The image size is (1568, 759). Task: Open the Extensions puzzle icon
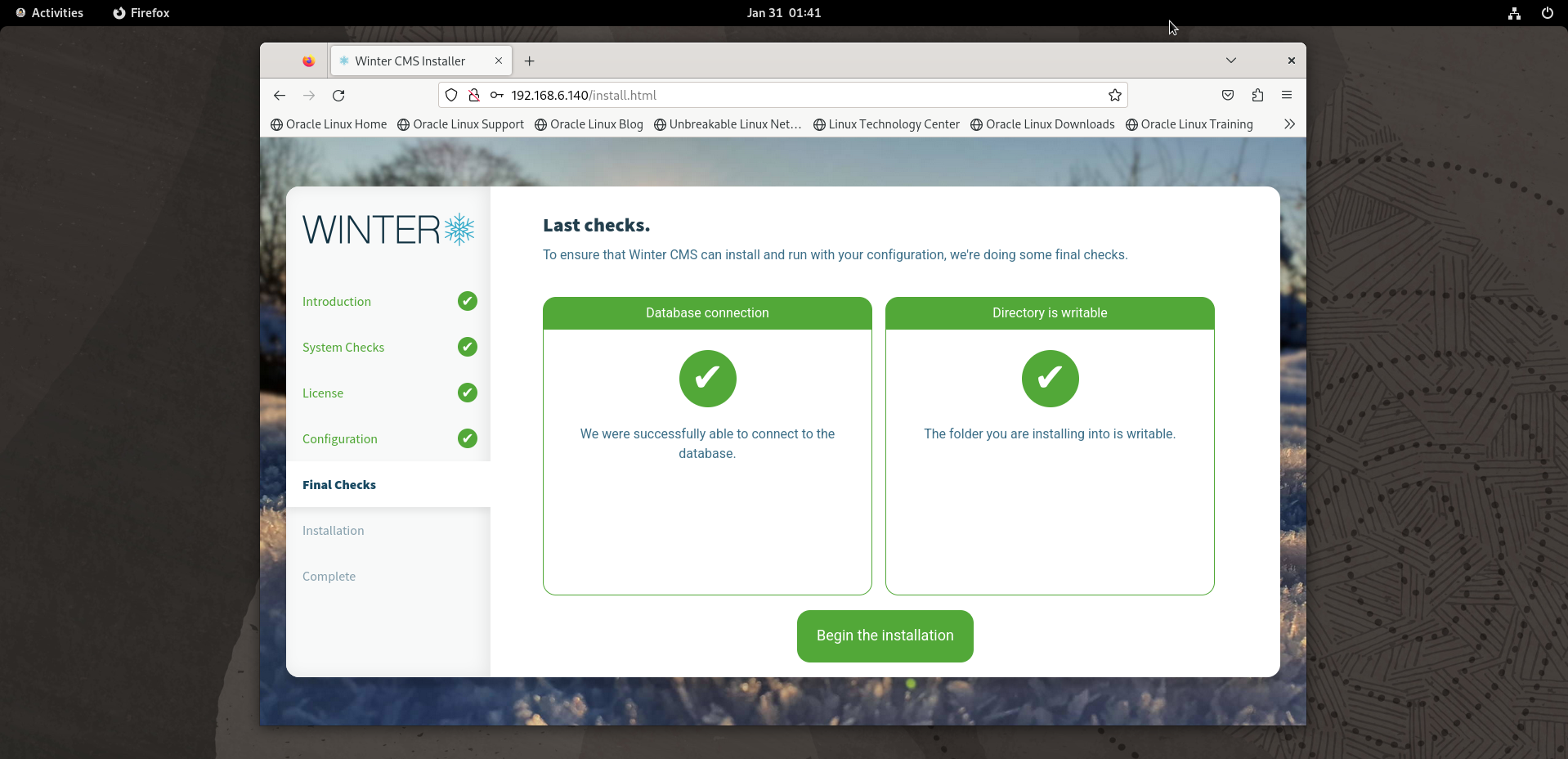coord(1257,96)
